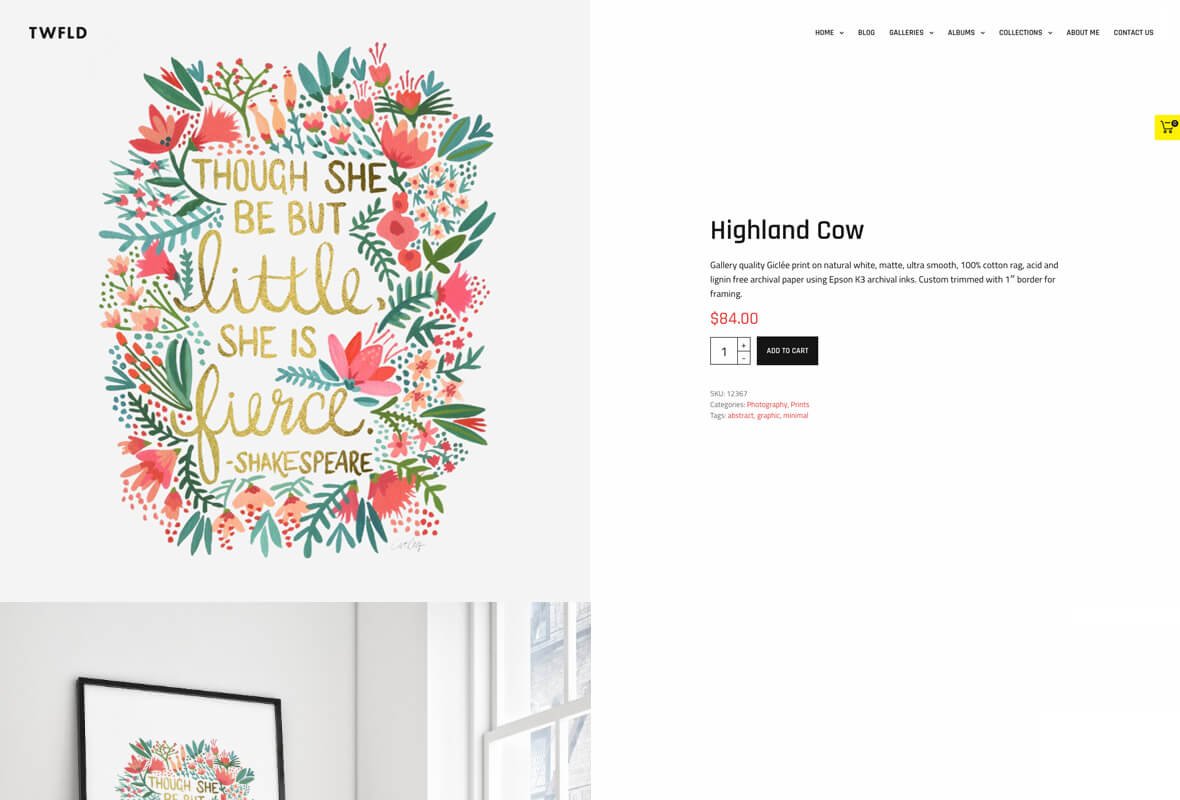Expand the Albums menu chevron
Image resolution: width=1180 pixels, height=800 pixels.
tap(983, 33)
